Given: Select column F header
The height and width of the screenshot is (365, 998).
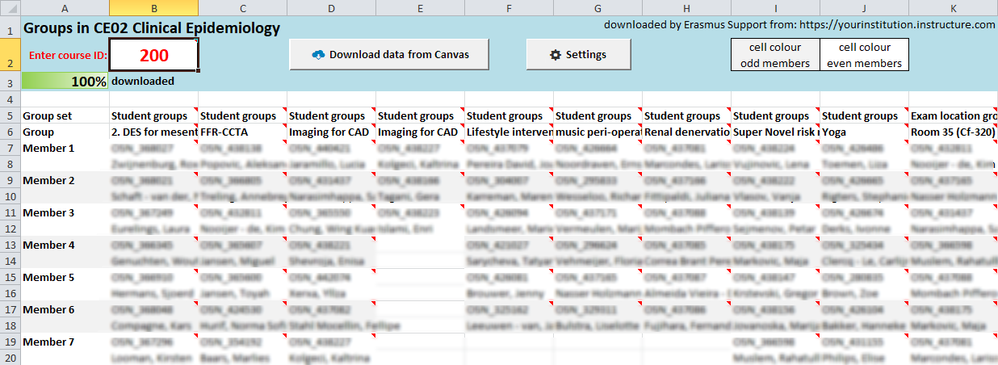Looking at the screenshot, I should pyautogui.click(x=509, y=8).
